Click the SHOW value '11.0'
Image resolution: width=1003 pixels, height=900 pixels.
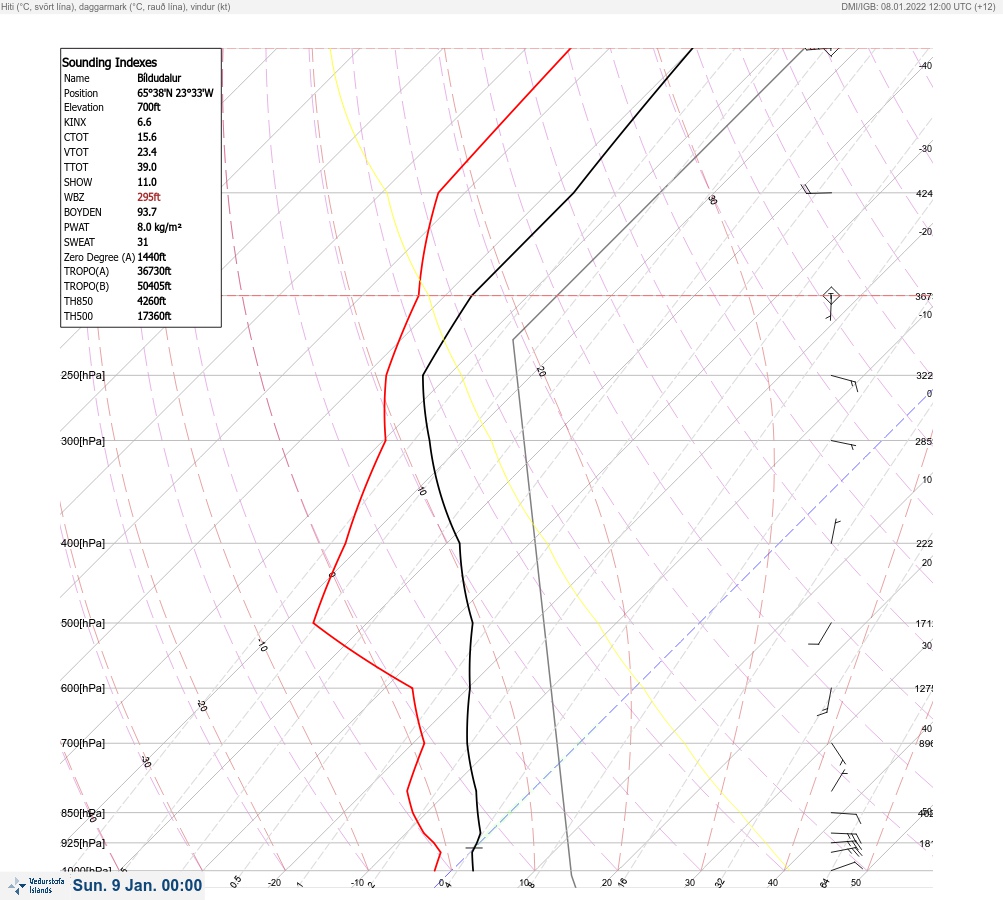146,182
